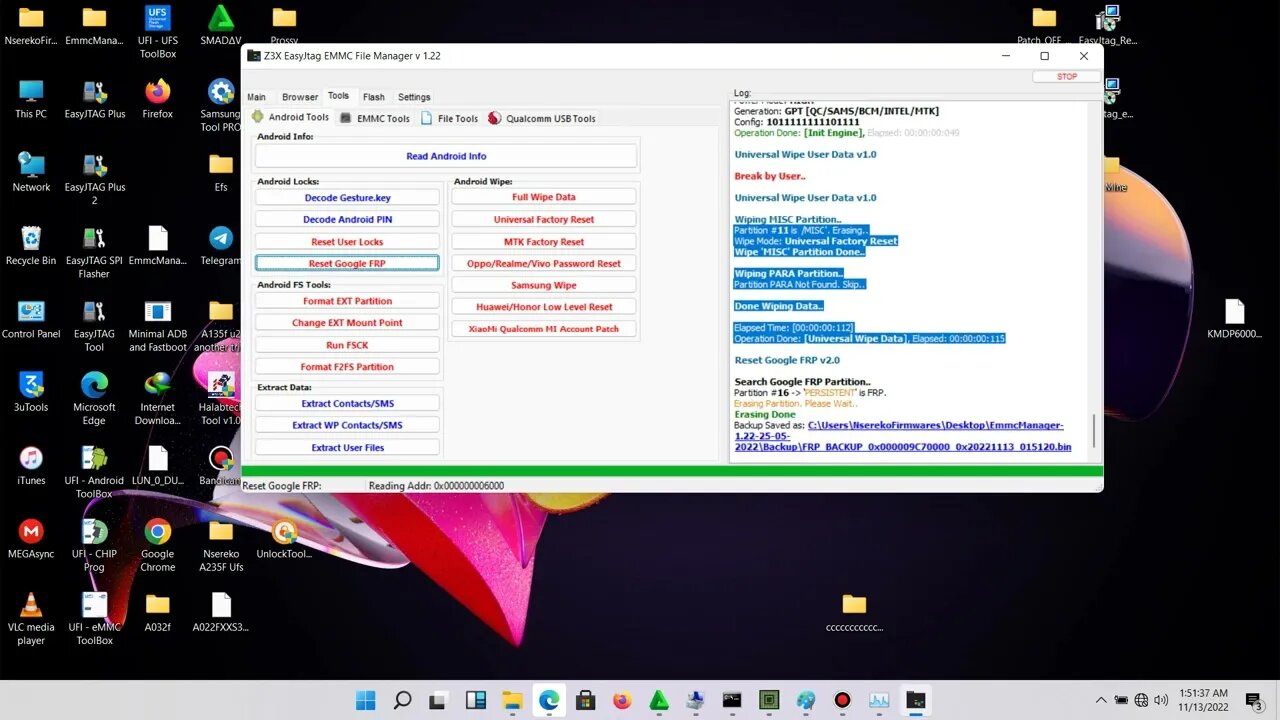Viewport: 1280px width, 720px height.
Task: Open the Android Tools sub-tab
Action: [291, 117]
